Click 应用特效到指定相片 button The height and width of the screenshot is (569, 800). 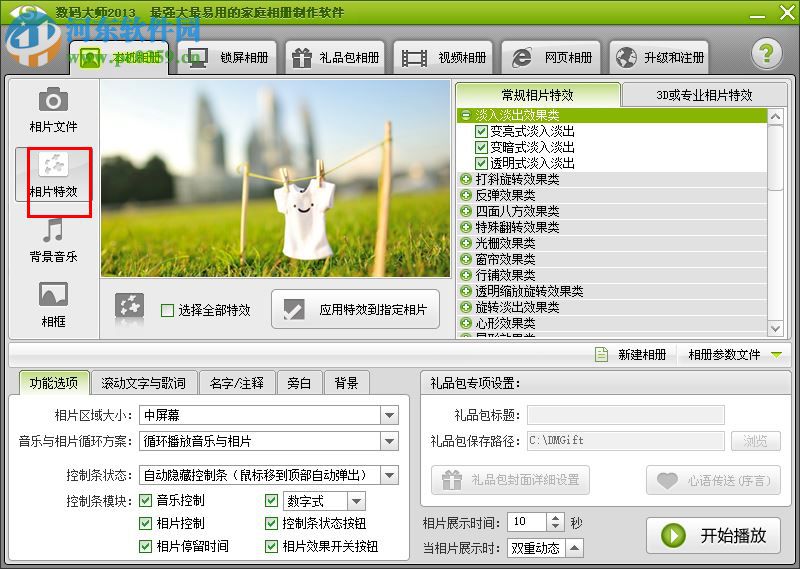coord(356,309)
